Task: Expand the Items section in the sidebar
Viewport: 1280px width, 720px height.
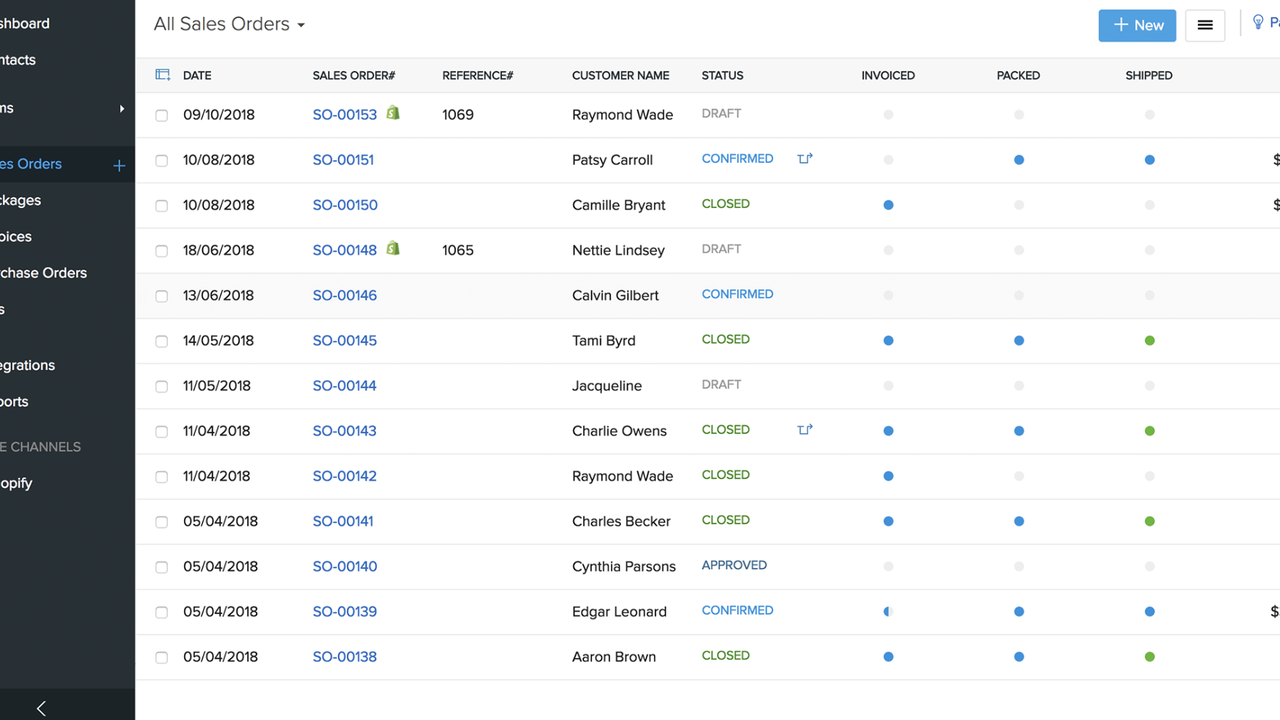Action: (122, 108)
